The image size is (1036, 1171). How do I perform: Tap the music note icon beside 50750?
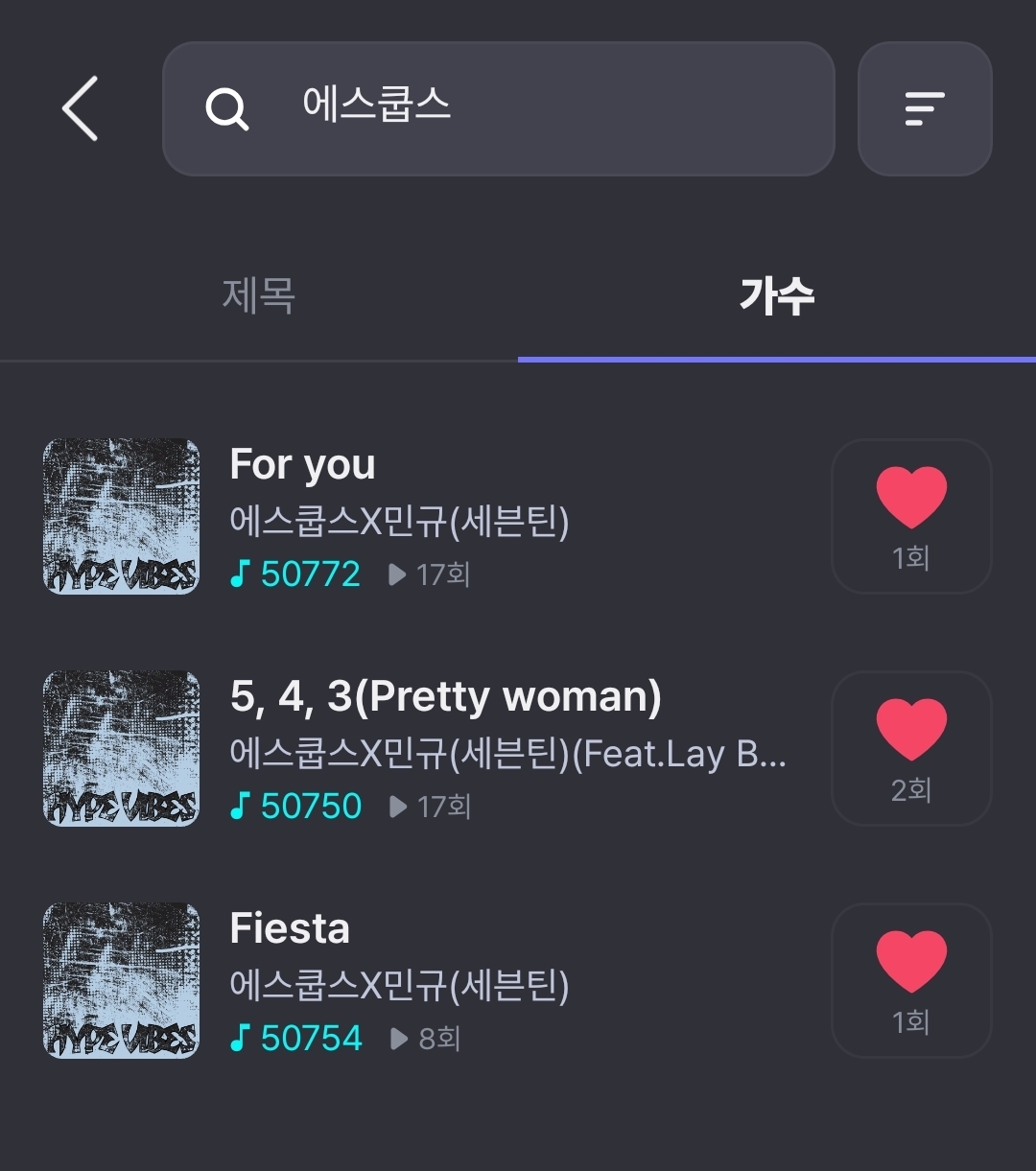coord(240,807)
